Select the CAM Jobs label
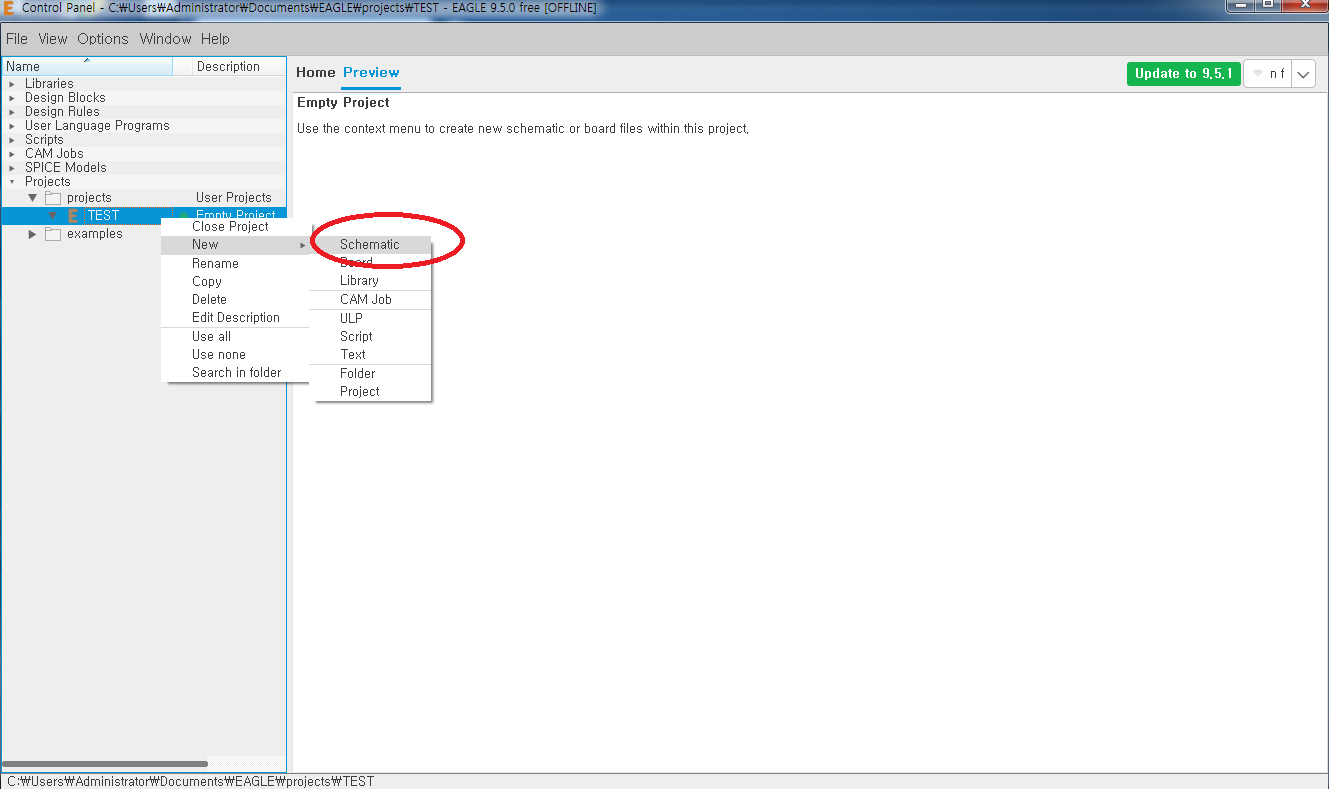1329x789 pixels. coord(54,154)
